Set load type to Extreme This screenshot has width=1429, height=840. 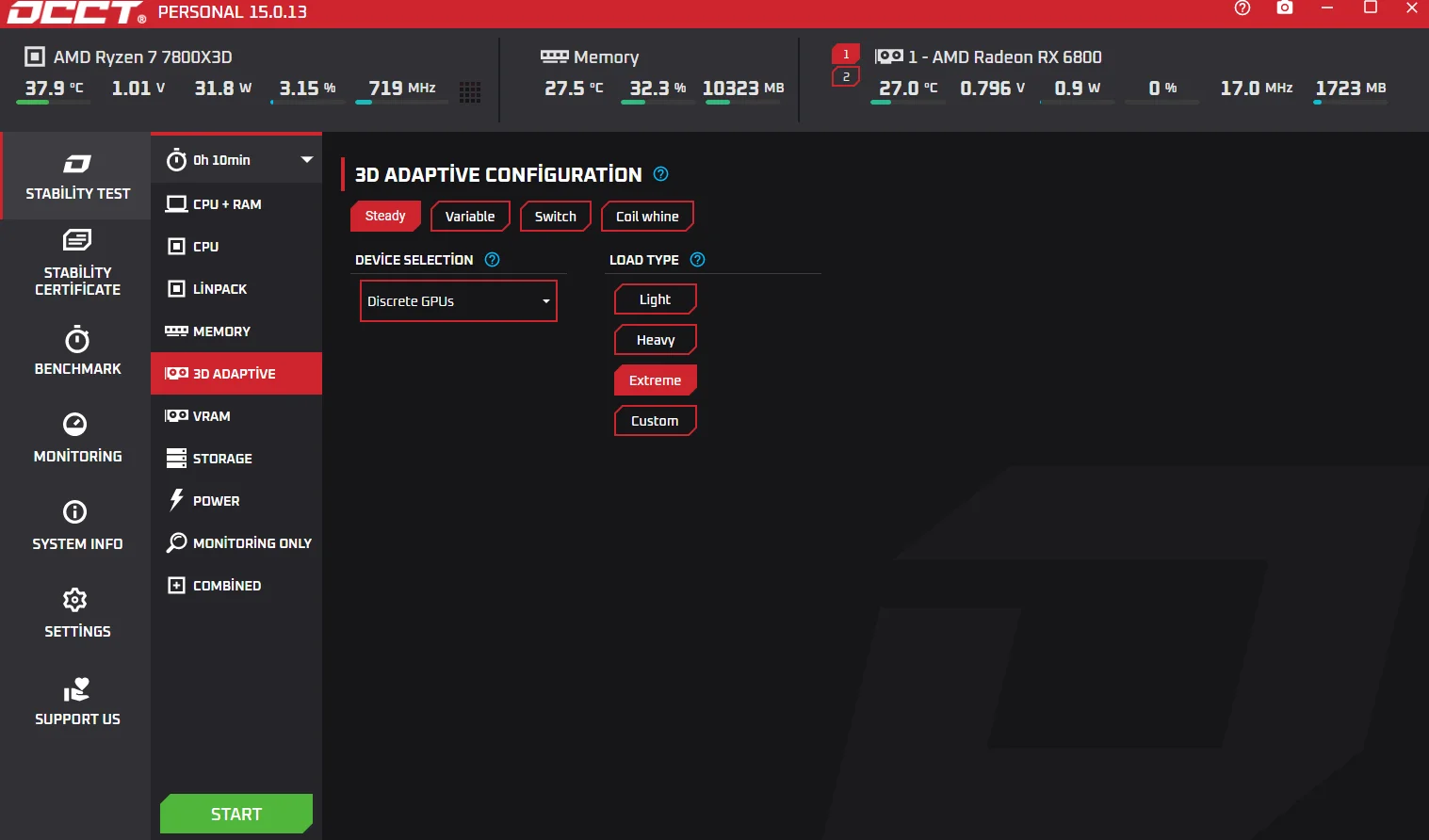[656, 380]
